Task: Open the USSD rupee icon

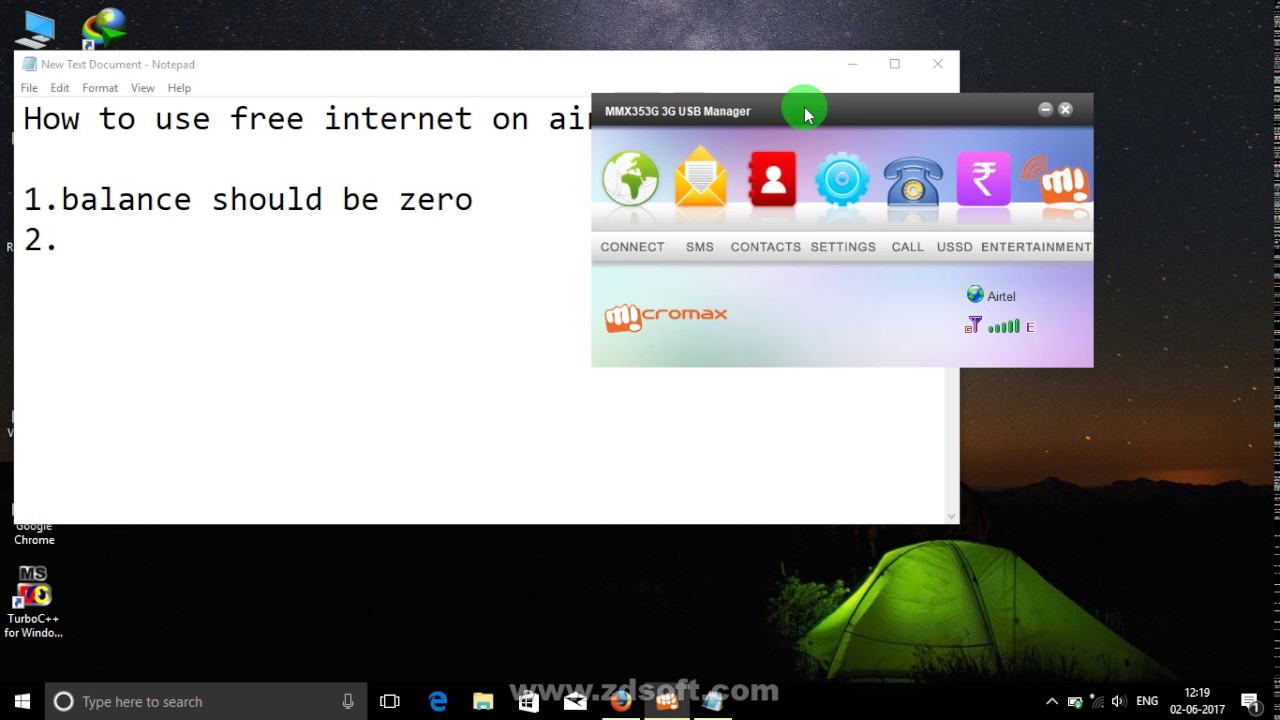Action: (983, 179)
